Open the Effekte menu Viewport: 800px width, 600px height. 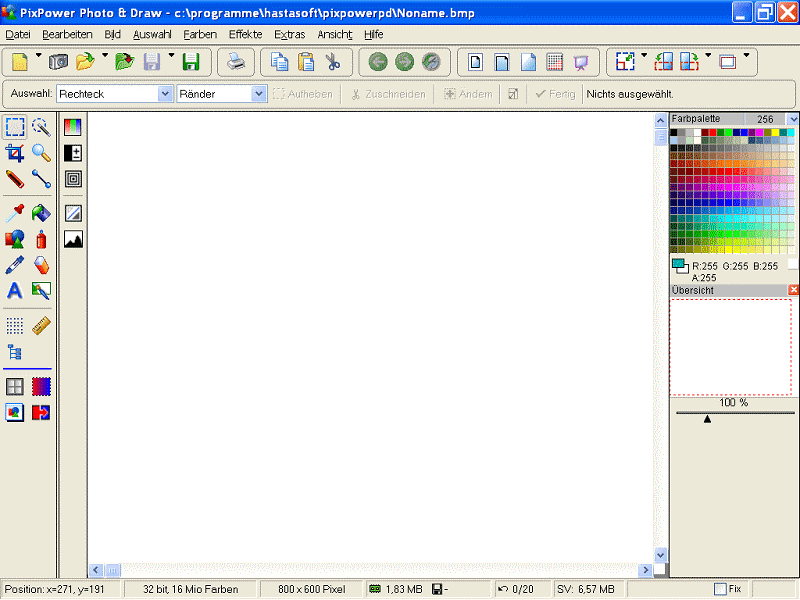point(245,34)
